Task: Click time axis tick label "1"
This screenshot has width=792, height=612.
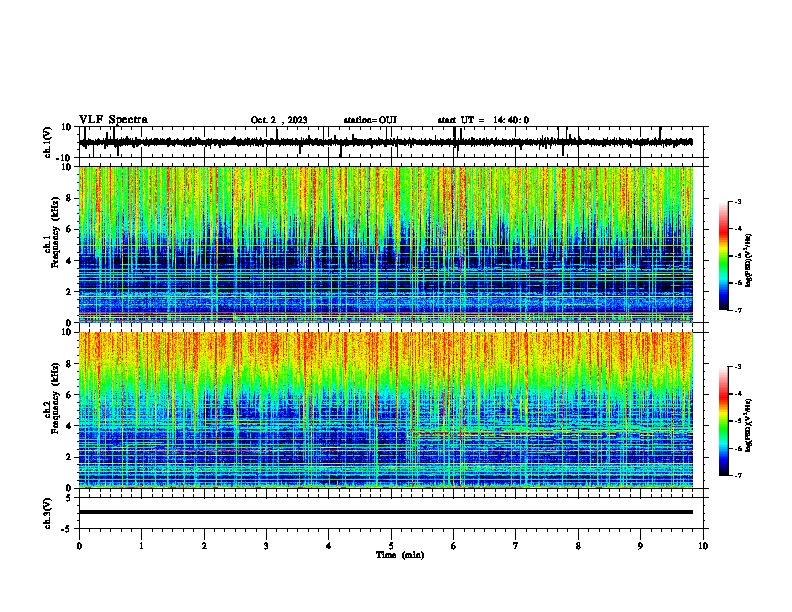Action: tap(141, 546)
